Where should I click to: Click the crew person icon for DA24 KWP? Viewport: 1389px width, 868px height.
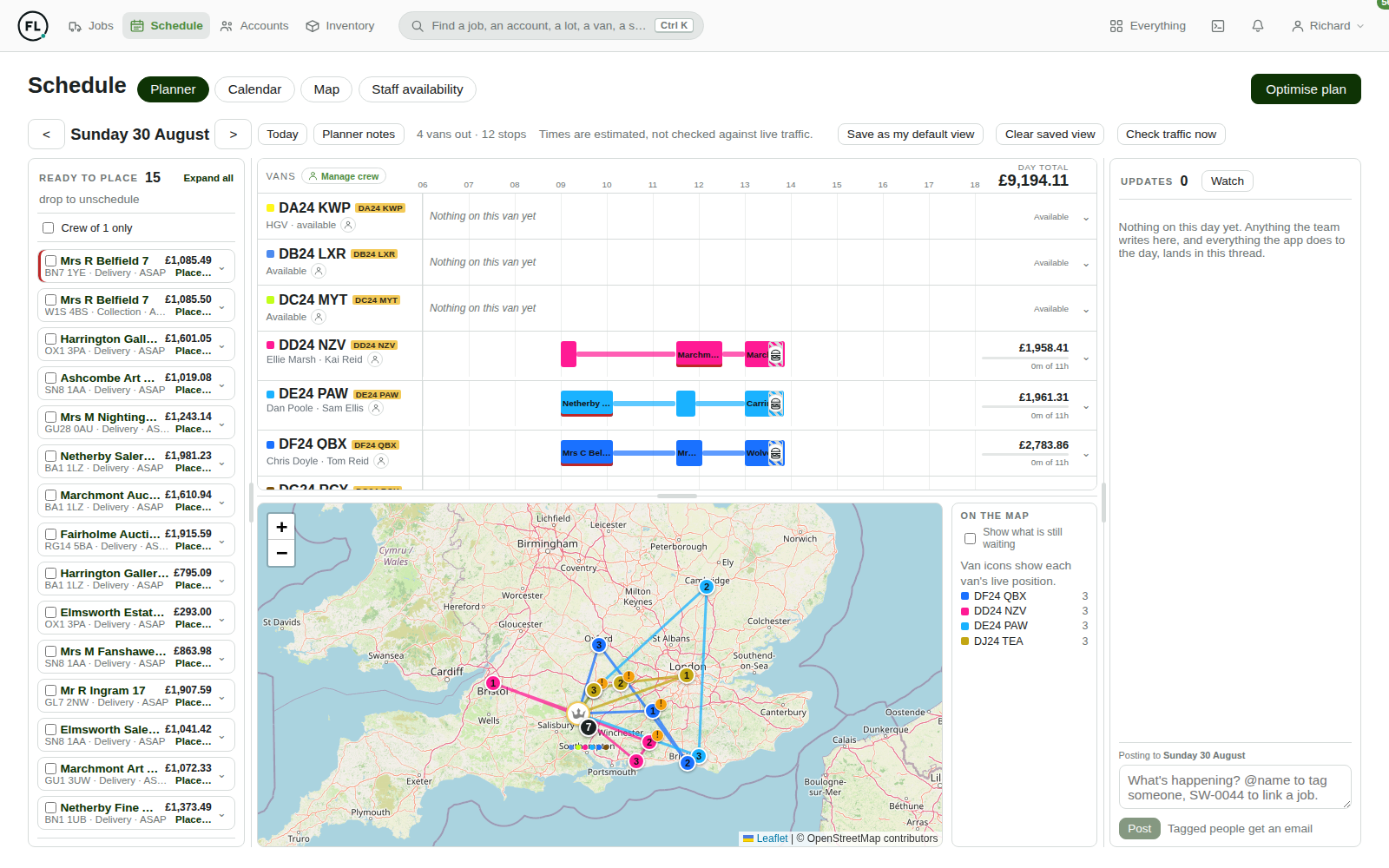pyautogui.click(x=348, y=225)
